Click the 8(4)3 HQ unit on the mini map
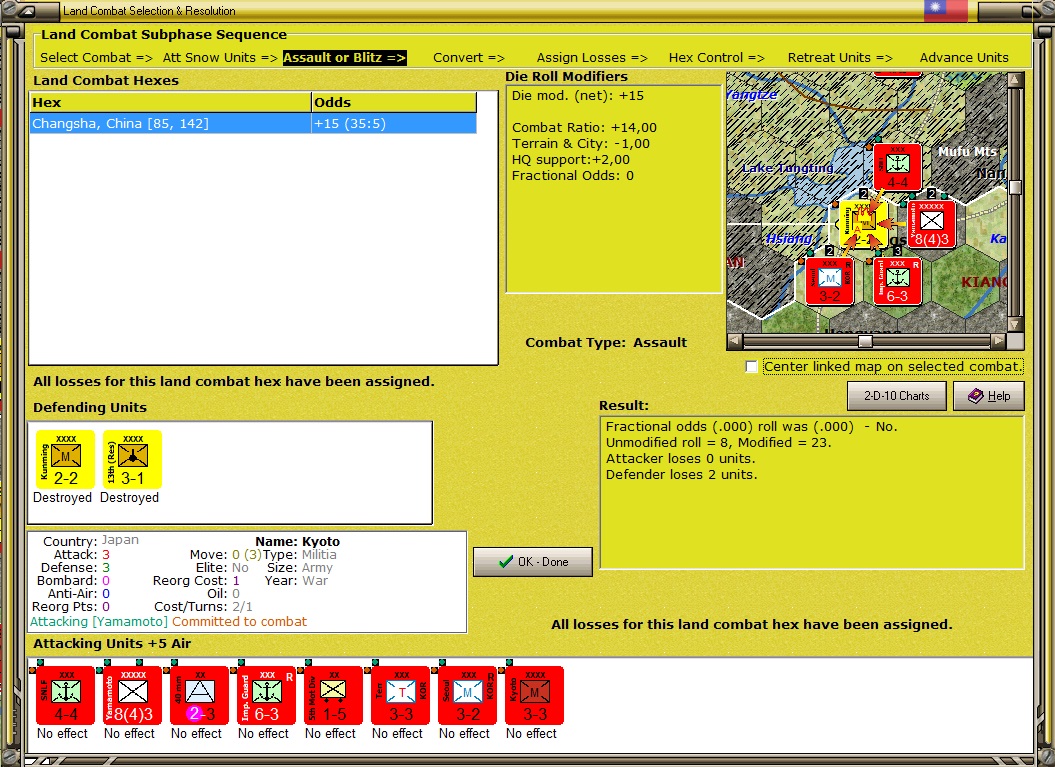Image resolution: width=1055 pixels, height=767 pixels. click(931, 225)
